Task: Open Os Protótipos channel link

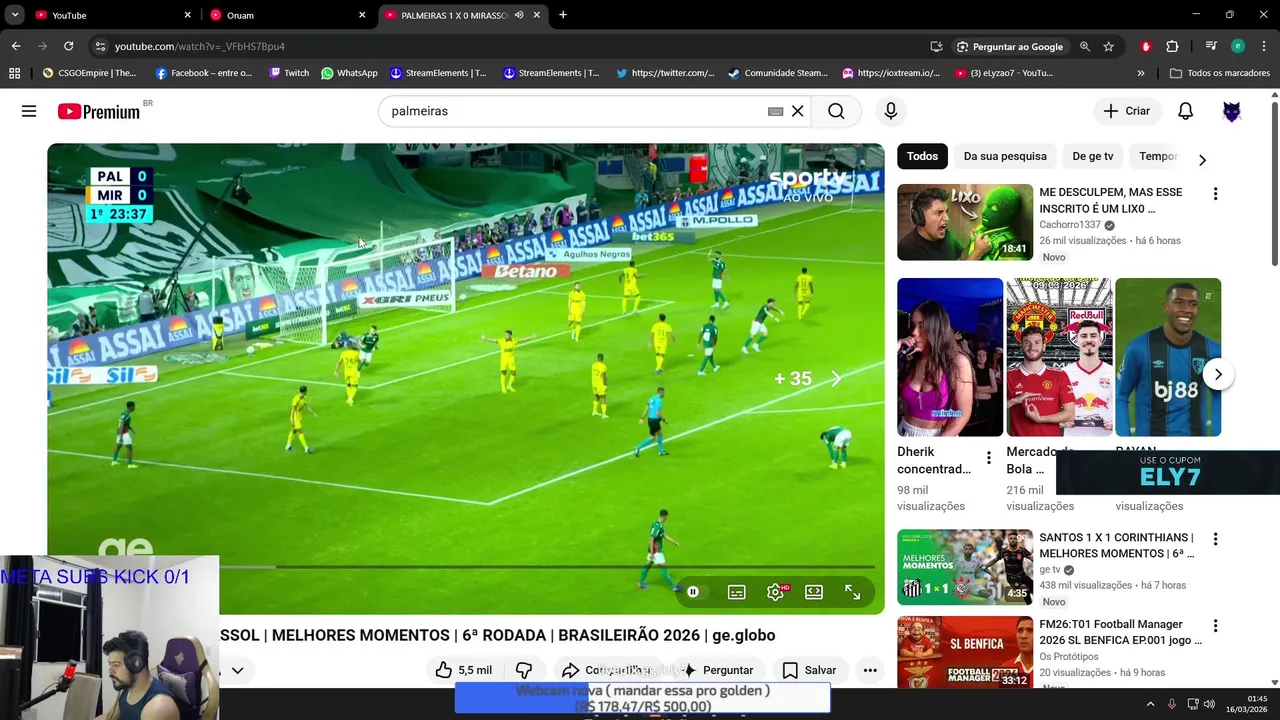Action: (x=1071, y=657)
